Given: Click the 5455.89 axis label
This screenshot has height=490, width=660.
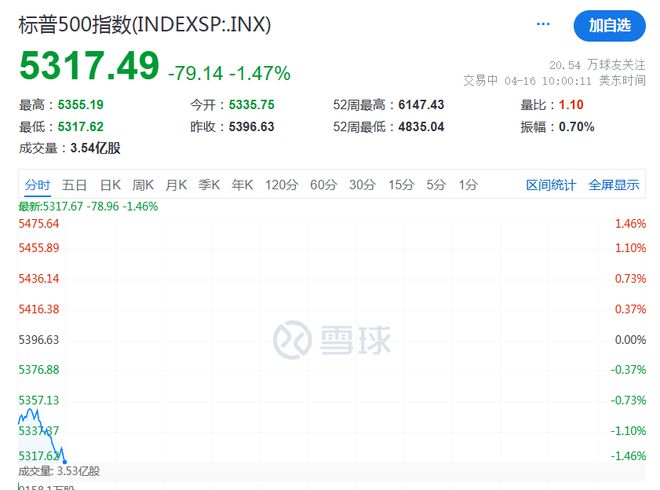Looking at the screenshot, I should pyautogui.click(x=39, y=248).
